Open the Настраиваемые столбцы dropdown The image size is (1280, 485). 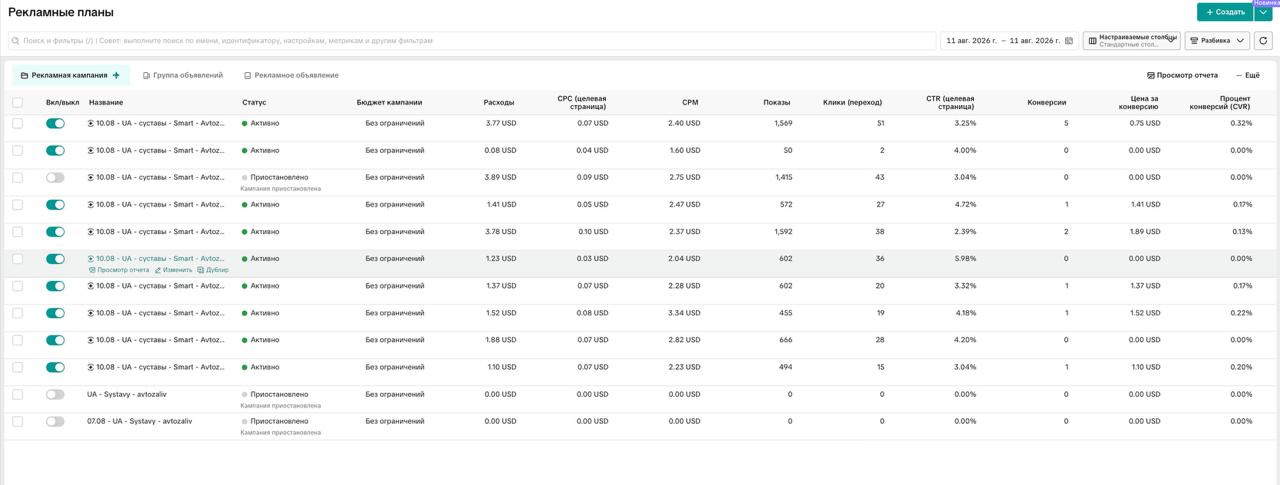coord(1131,41)
